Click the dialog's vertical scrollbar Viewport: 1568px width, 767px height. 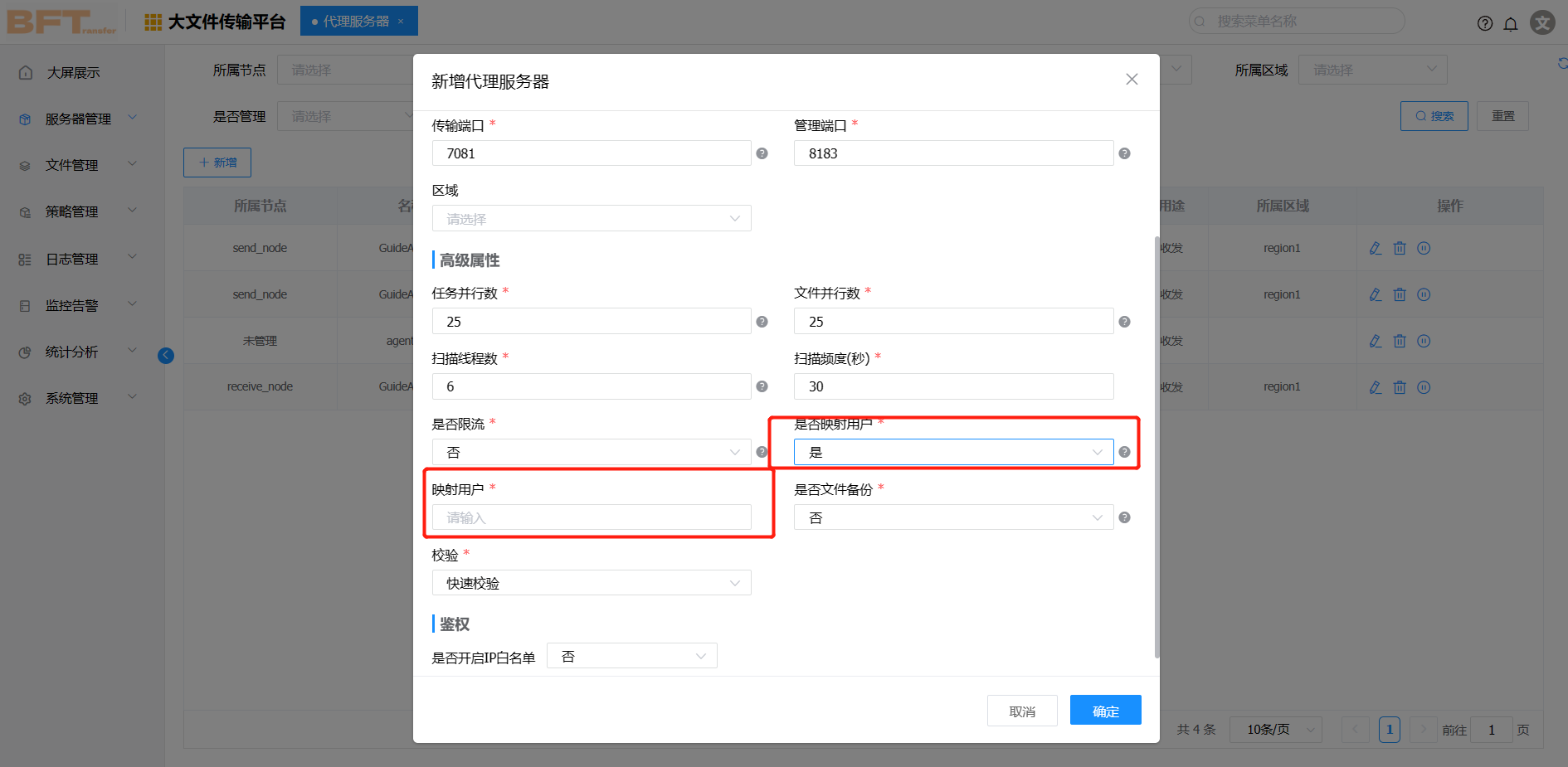point(1157,448)
